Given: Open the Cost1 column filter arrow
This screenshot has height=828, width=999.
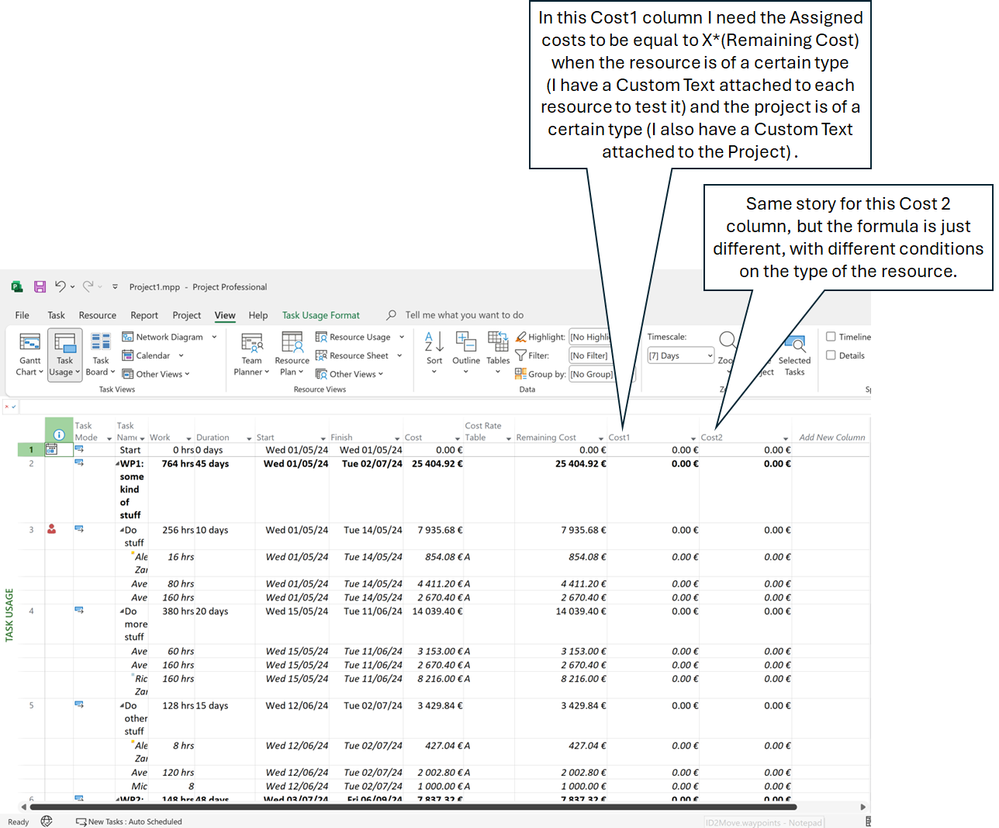Looking at the screenshot, I should tap(693, 438).
